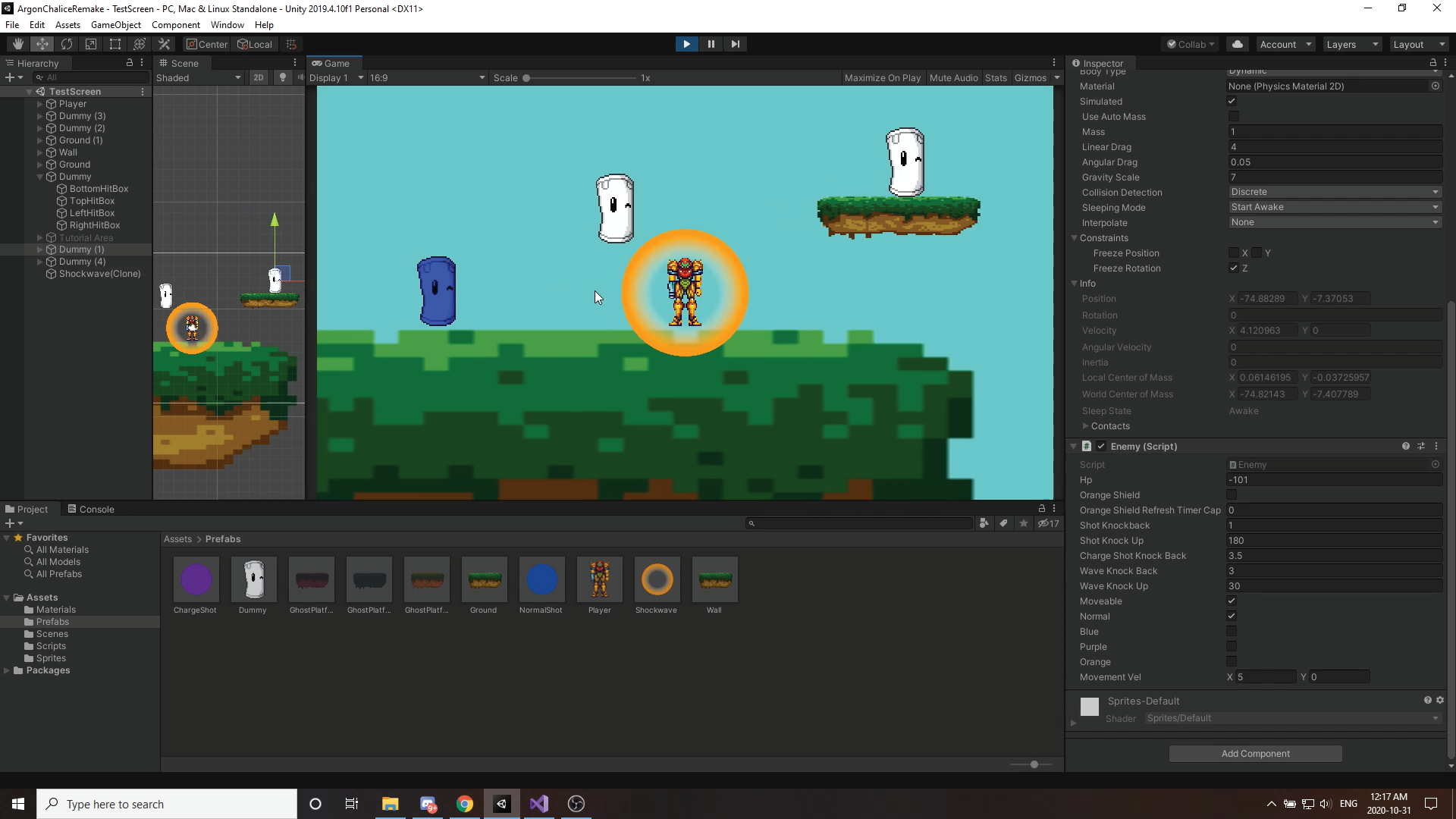This screenshot has width=1456, height=819.
Task: Click the Play button to start game
Action: [x=687, y=43]
